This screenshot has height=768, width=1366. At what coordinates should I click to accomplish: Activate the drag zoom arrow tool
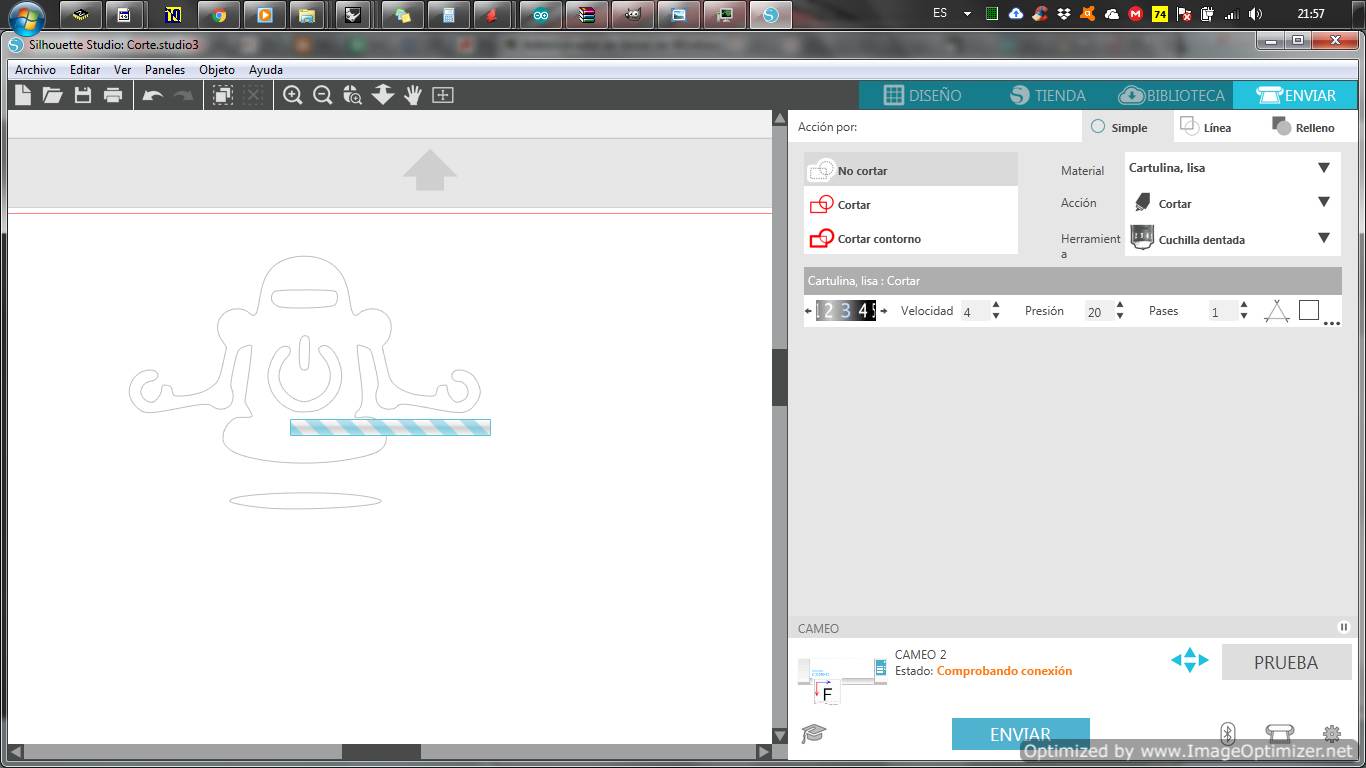(x=383, y=95)
